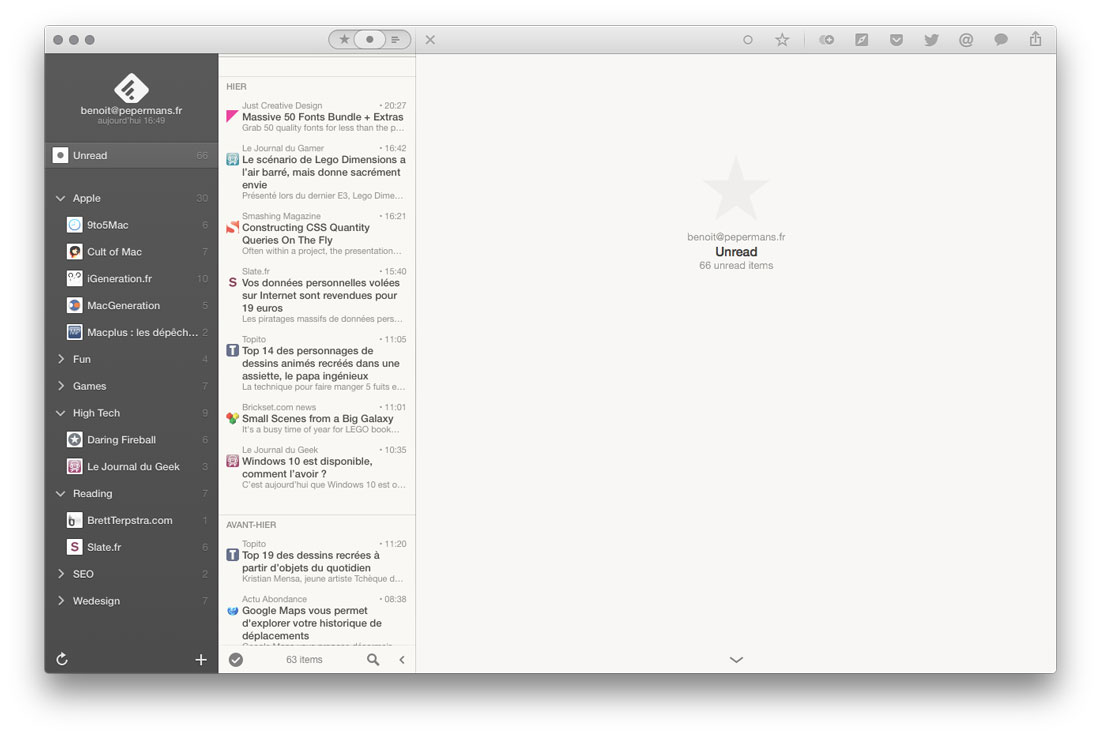The width and height of the screenshot is (1100, 736).
Task: Open the 9to5Mac feed
Action: point(131,225)
